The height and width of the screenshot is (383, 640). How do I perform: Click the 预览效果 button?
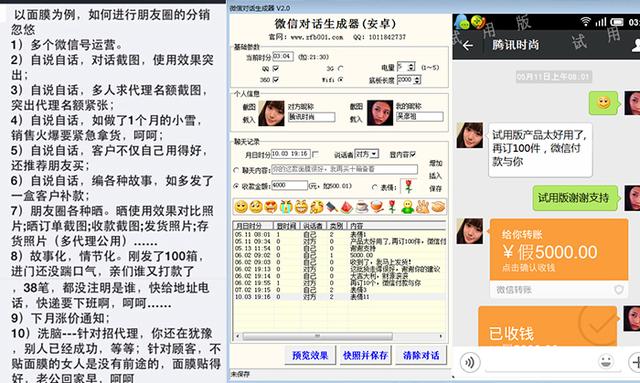310,355
